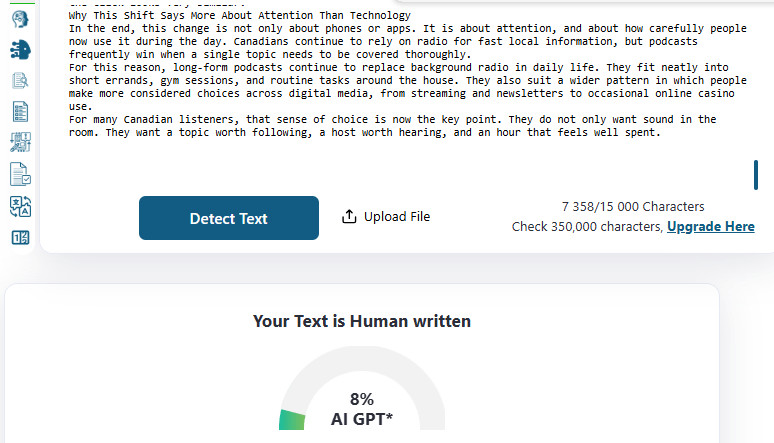Click the word counter sidebar icon
This screenshot has height=443, width=774.
(20, 237)
